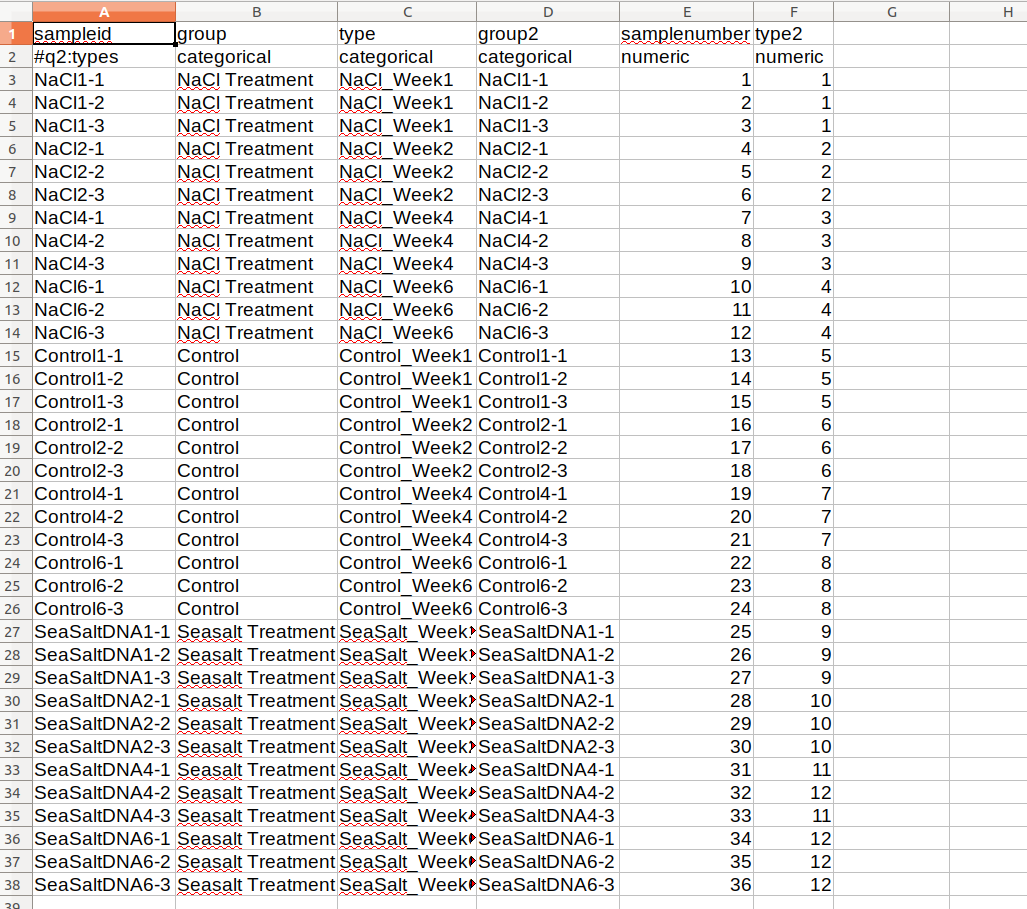Image resolution: width=1027 pixels, height=909 pixels.
Task: Click "Control_Week4" cell in row 22
Action: [406, 517]
